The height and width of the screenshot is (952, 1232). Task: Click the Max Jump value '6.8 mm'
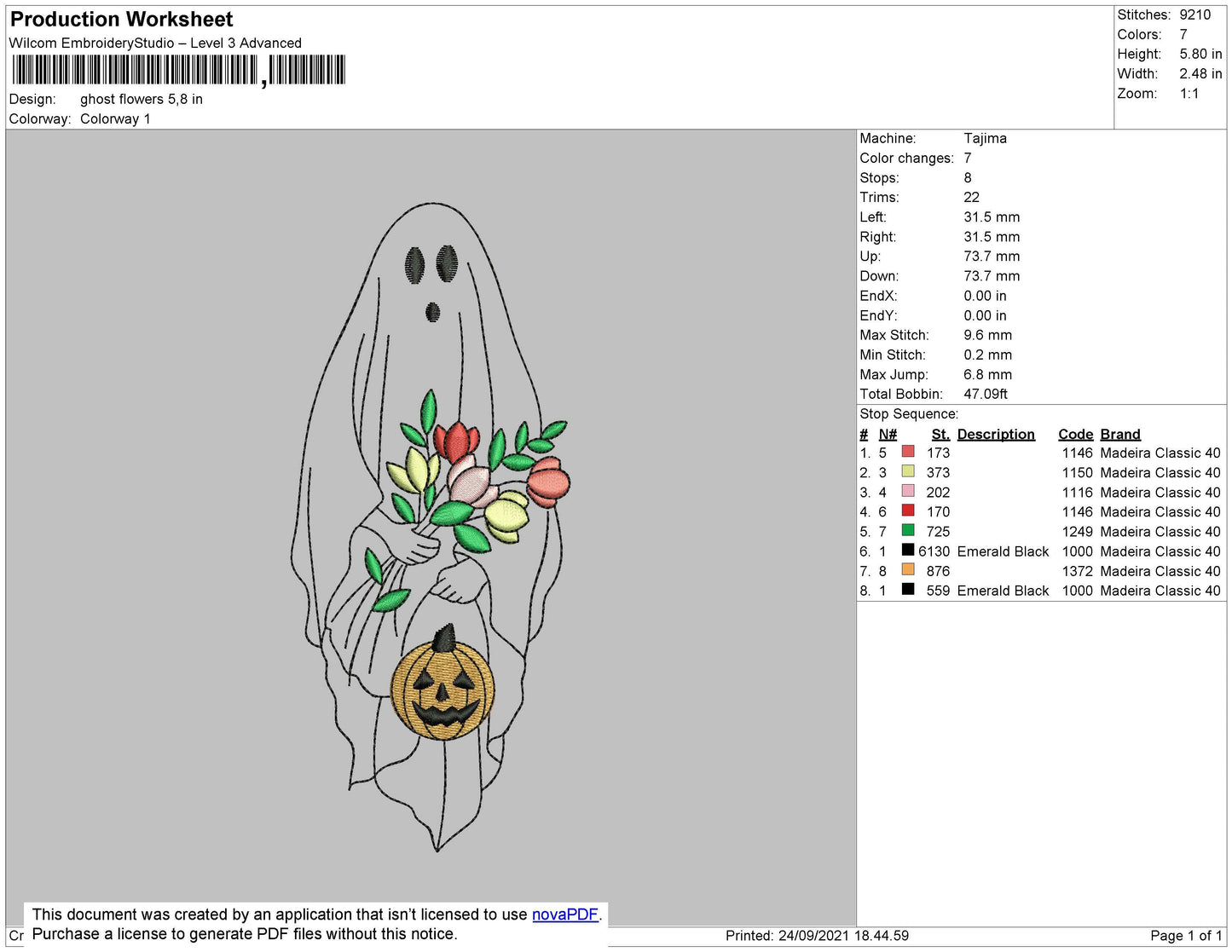pyautogui.click(x=987, y=374)
